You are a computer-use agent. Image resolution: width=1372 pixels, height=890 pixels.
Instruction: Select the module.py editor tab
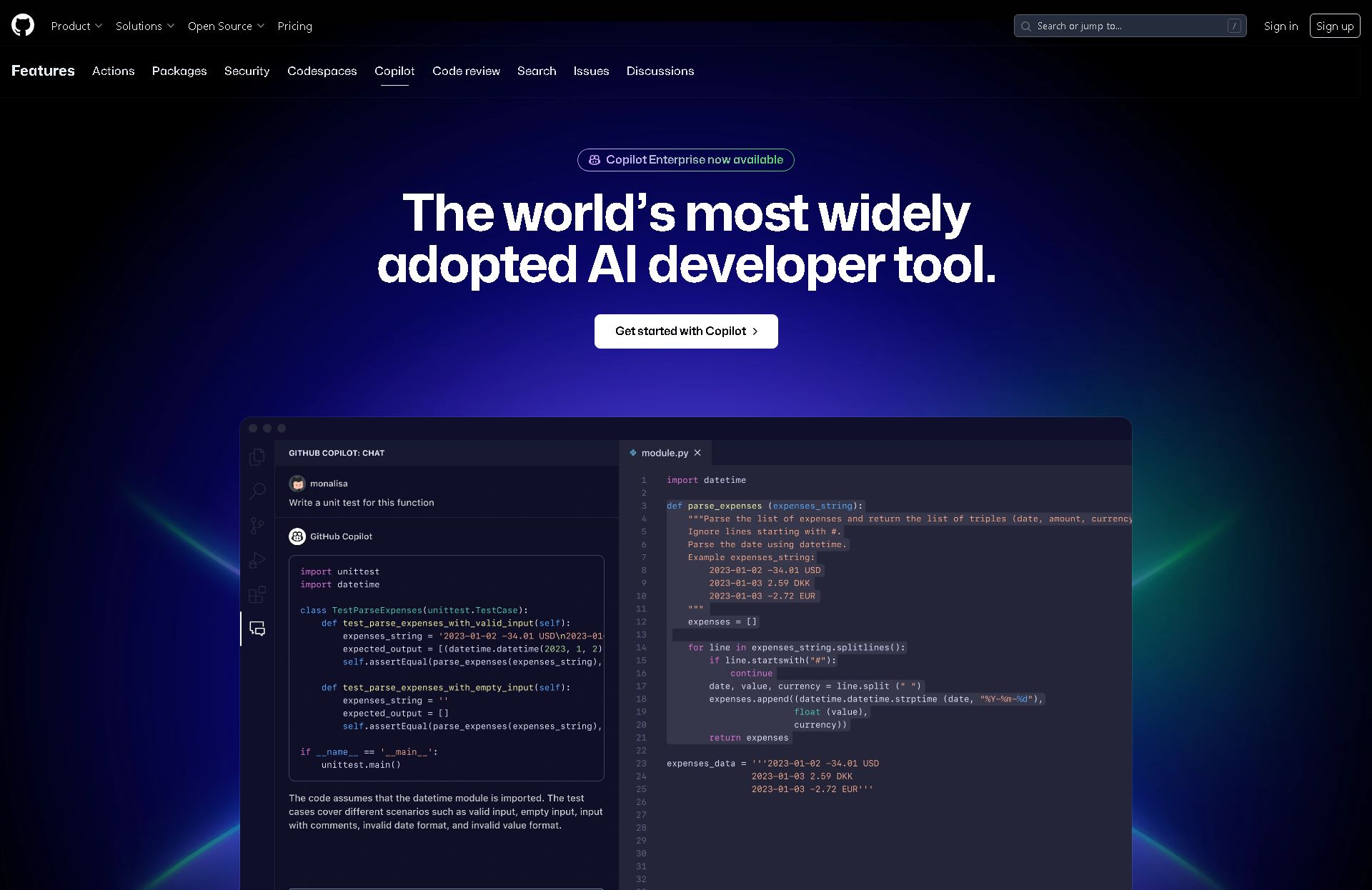pyautogui.click(x=665, y=453)
